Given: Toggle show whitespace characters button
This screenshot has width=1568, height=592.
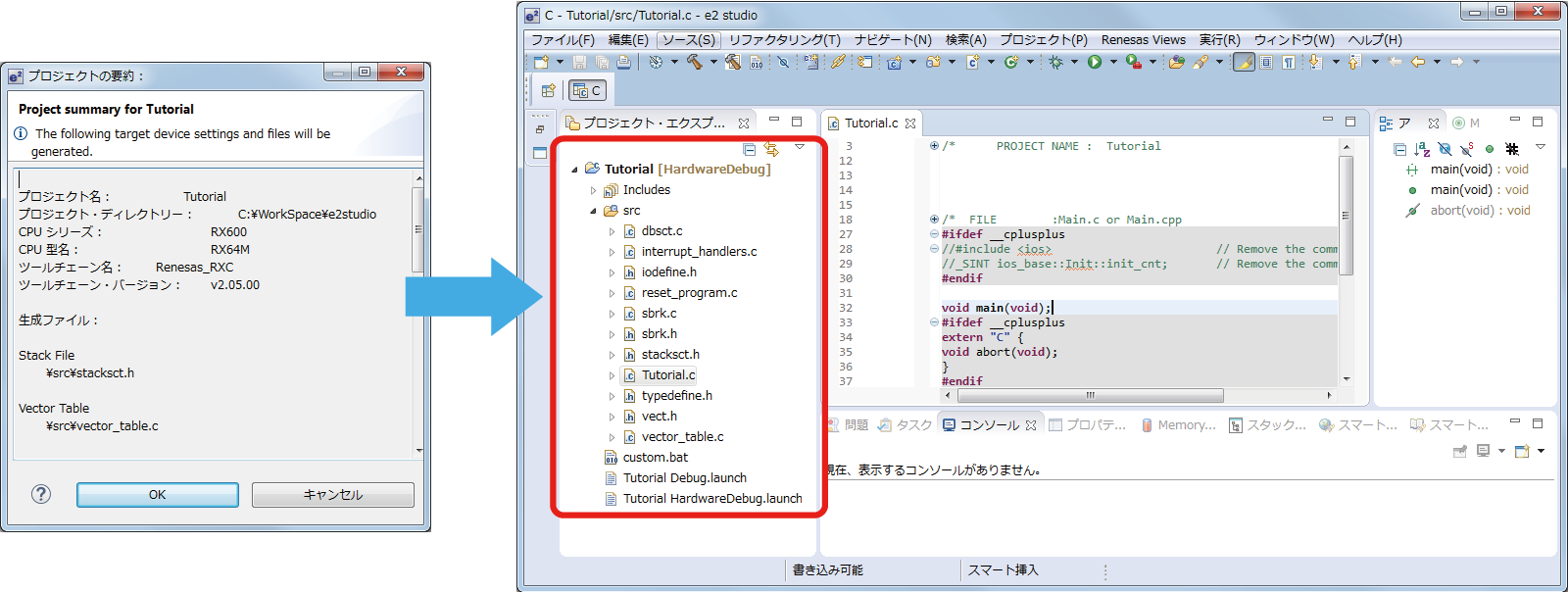Looking at the screenshot, I should pos(1289,62).
